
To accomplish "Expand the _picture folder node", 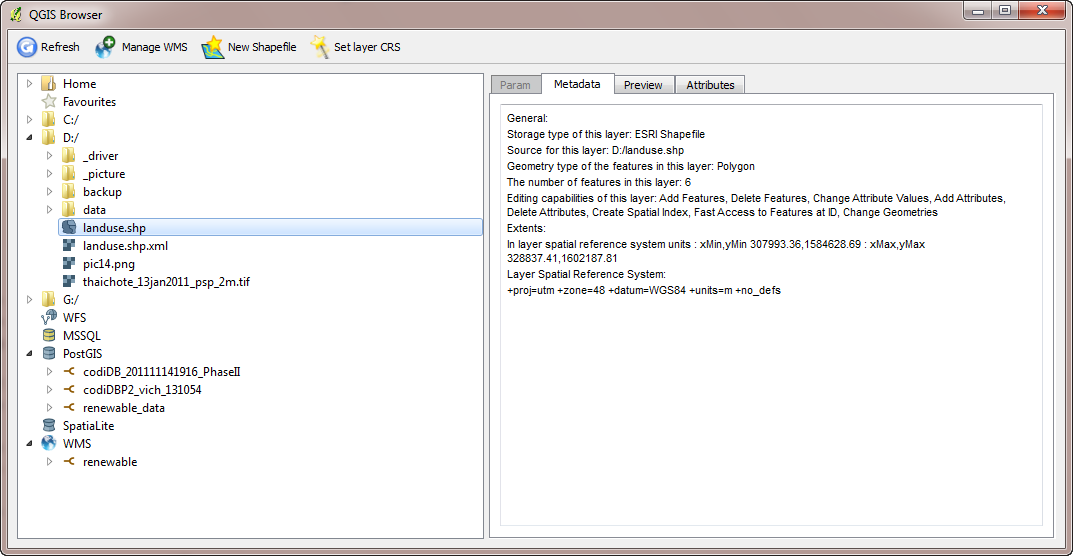I will 49,174.
